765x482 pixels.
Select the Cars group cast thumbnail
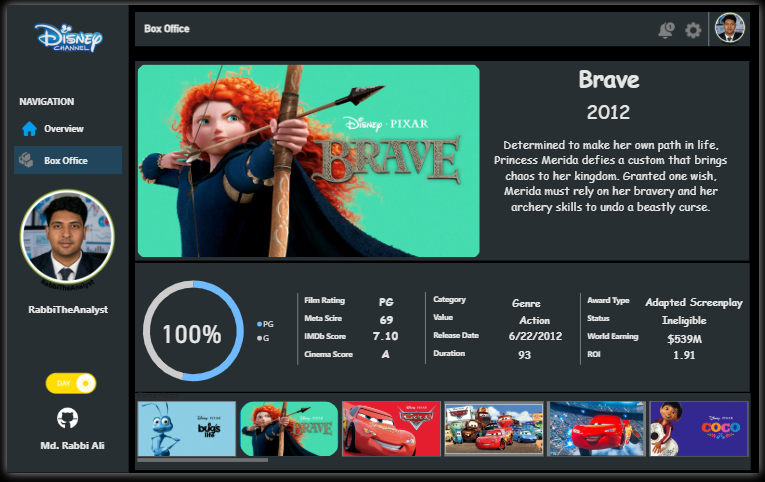[x=494, y=429]
